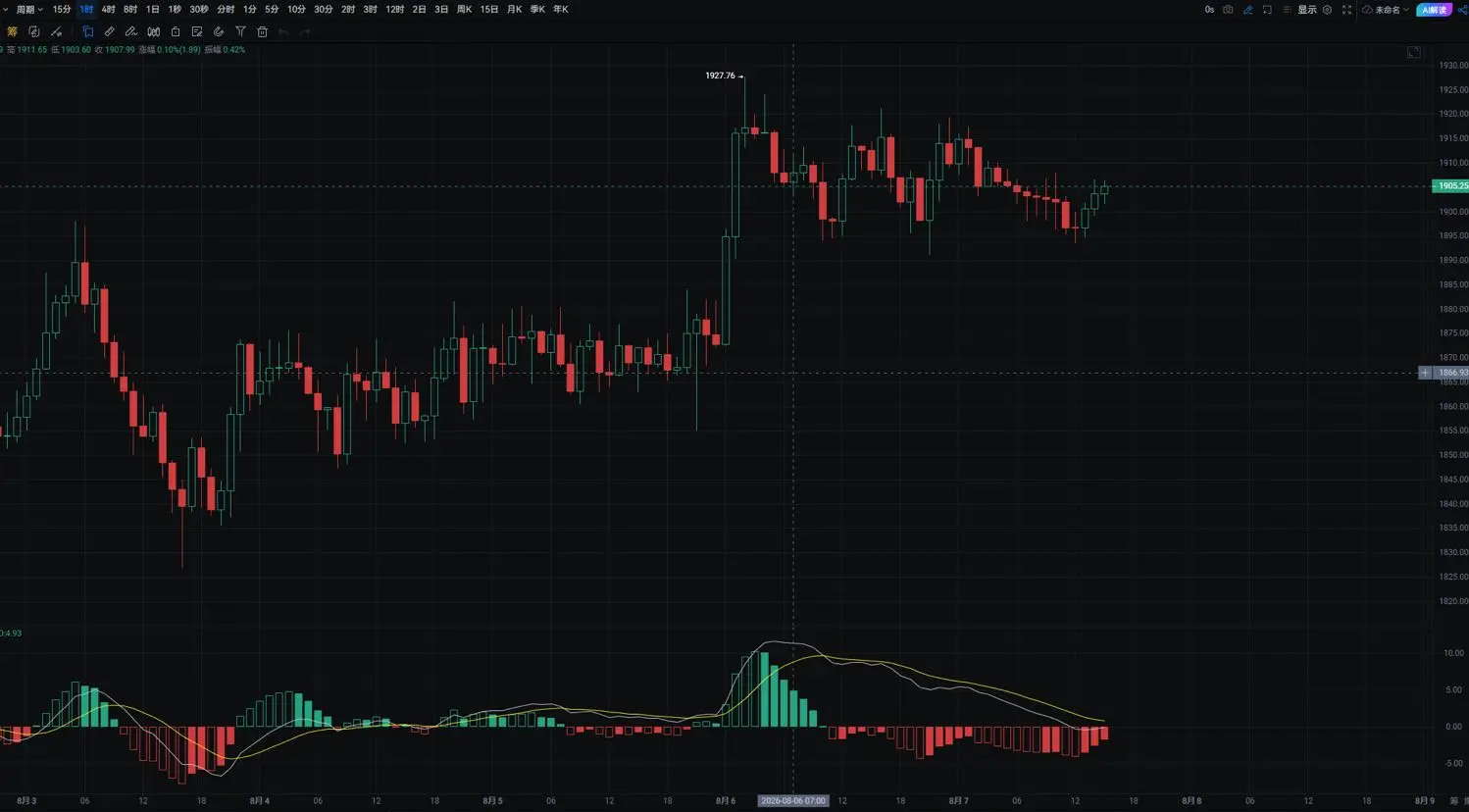Click the cloud save icon
Viewport: 1469px width, 812px height.
(1367, 10)
